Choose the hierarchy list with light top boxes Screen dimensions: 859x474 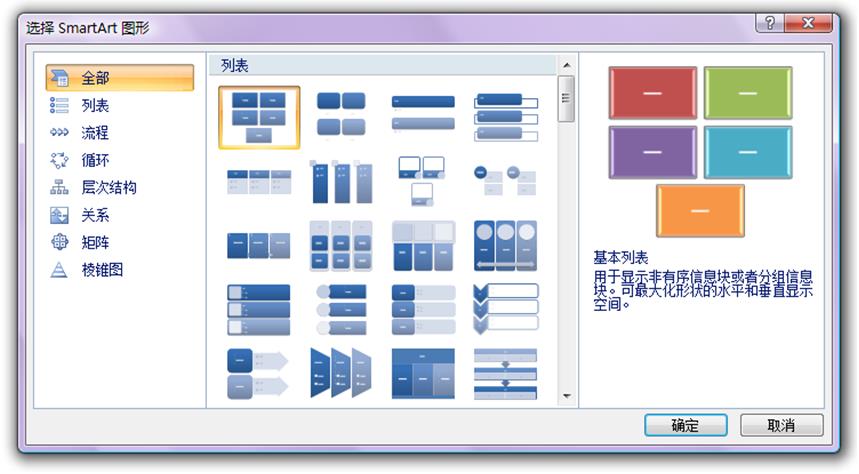[423, 245]
